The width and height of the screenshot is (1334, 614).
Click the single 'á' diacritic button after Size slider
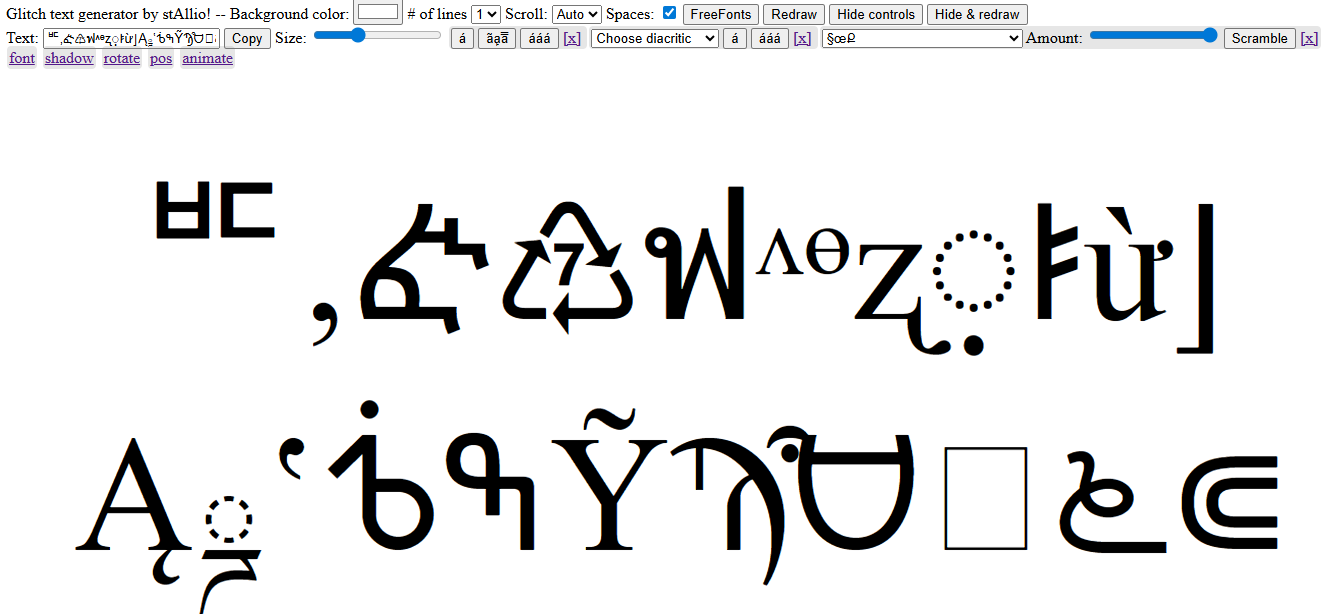(462, 38)
